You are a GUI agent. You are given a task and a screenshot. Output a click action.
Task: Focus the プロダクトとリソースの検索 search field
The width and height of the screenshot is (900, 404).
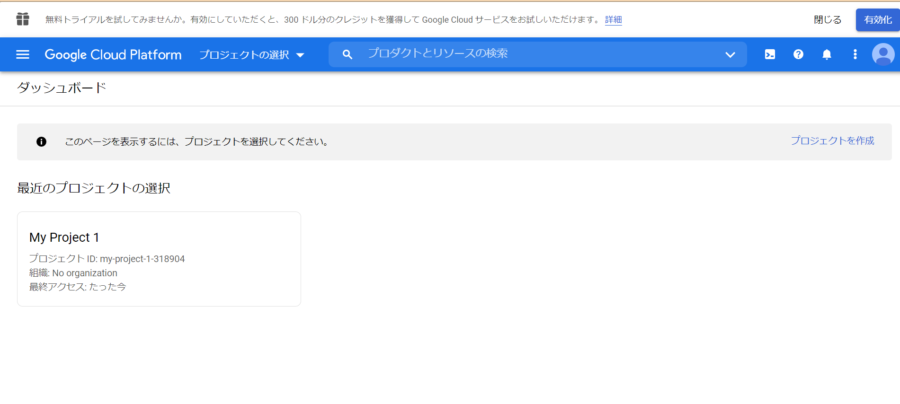(x=537, y=55)
